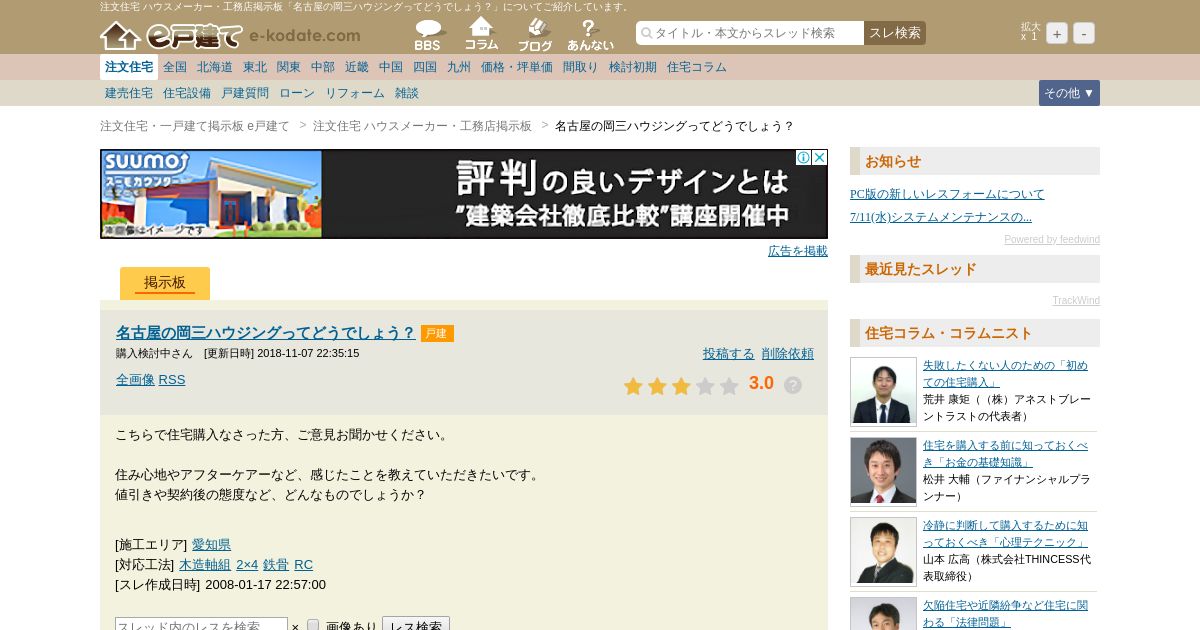The height and width of the screenshot is (630, 1200).
Task: Open the ブログ pencil icon
Action: tap(536, 35)
